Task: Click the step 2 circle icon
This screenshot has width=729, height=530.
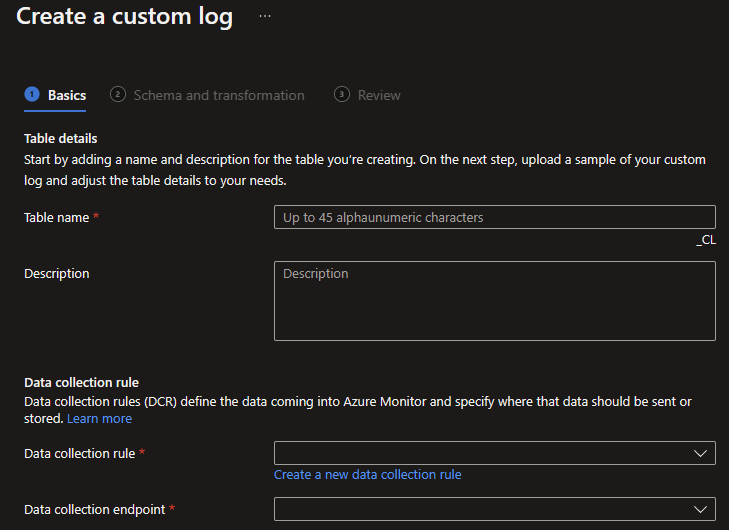Action: (x=118, y=94)
